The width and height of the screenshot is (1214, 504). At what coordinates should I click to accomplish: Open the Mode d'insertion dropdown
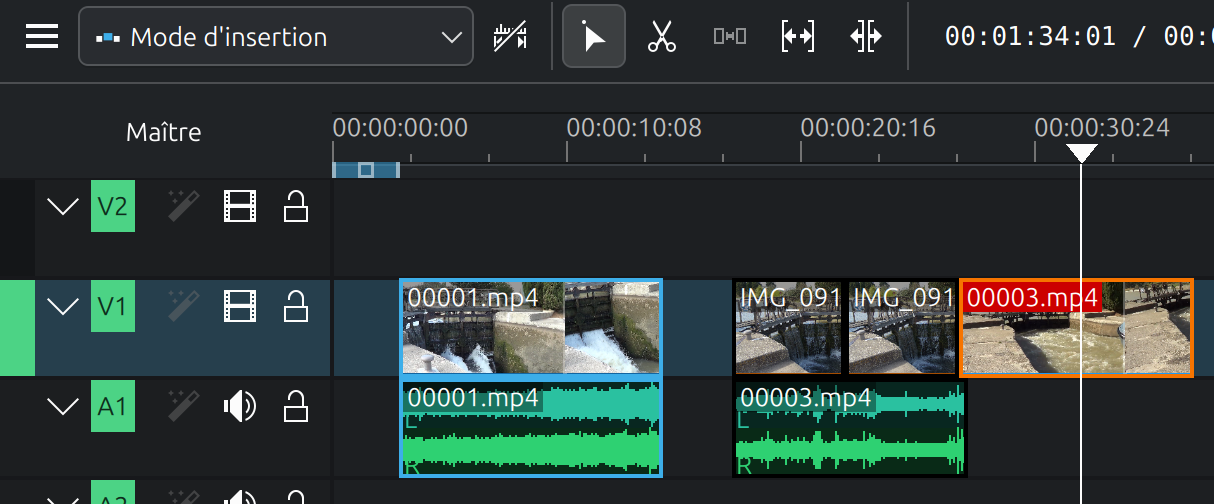(275, 37)
